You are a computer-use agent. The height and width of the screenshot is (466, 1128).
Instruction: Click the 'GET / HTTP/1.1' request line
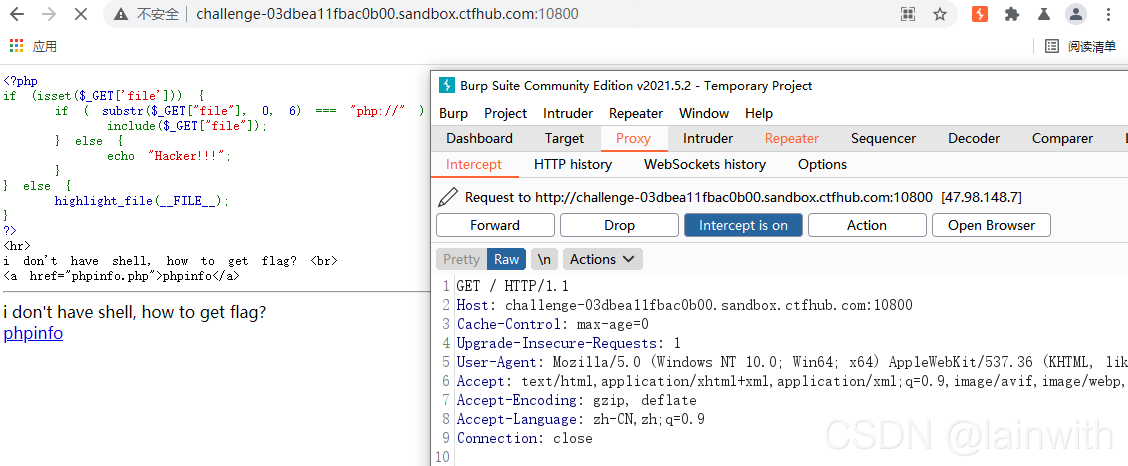[x=512, y=286]
